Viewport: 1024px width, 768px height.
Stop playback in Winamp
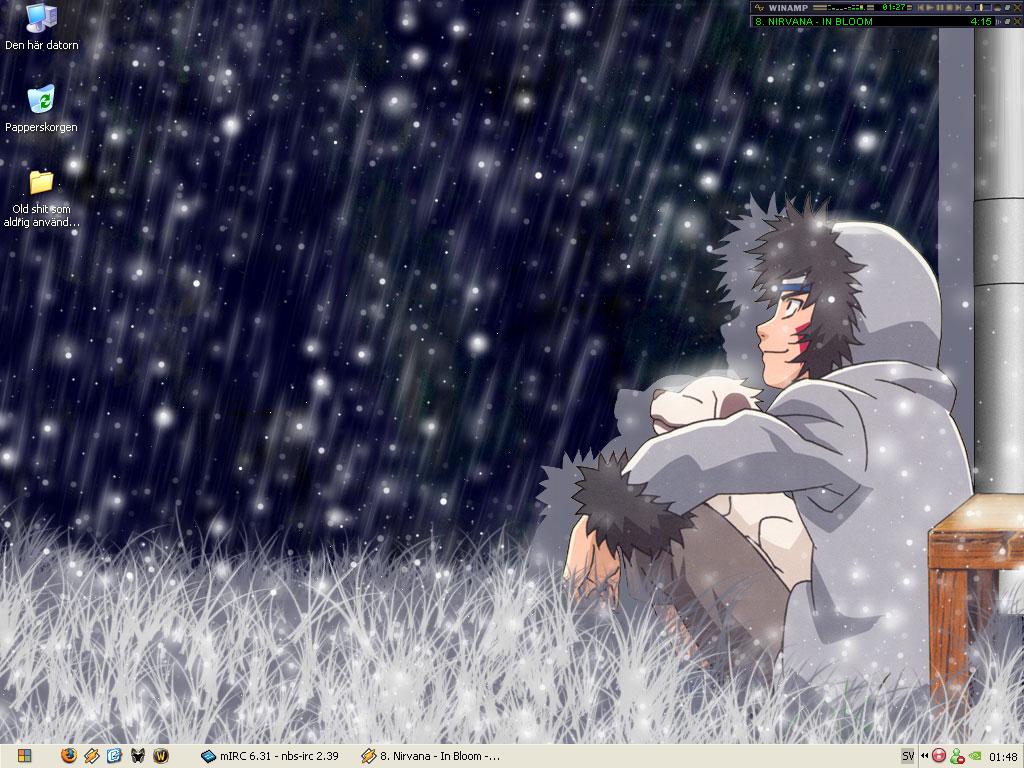949,8
